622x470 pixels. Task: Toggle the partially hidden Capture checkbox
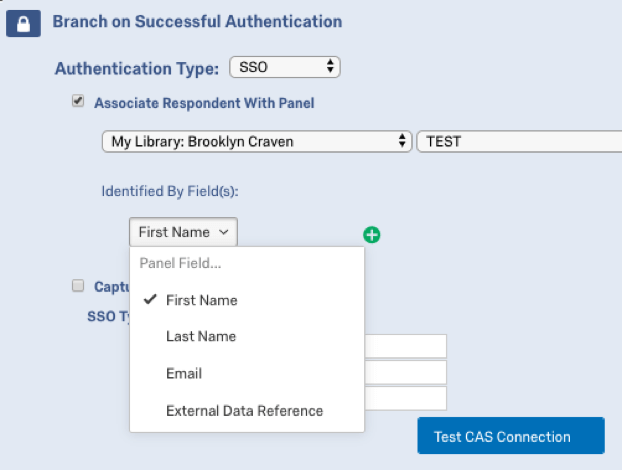click(x=78, y=286)
